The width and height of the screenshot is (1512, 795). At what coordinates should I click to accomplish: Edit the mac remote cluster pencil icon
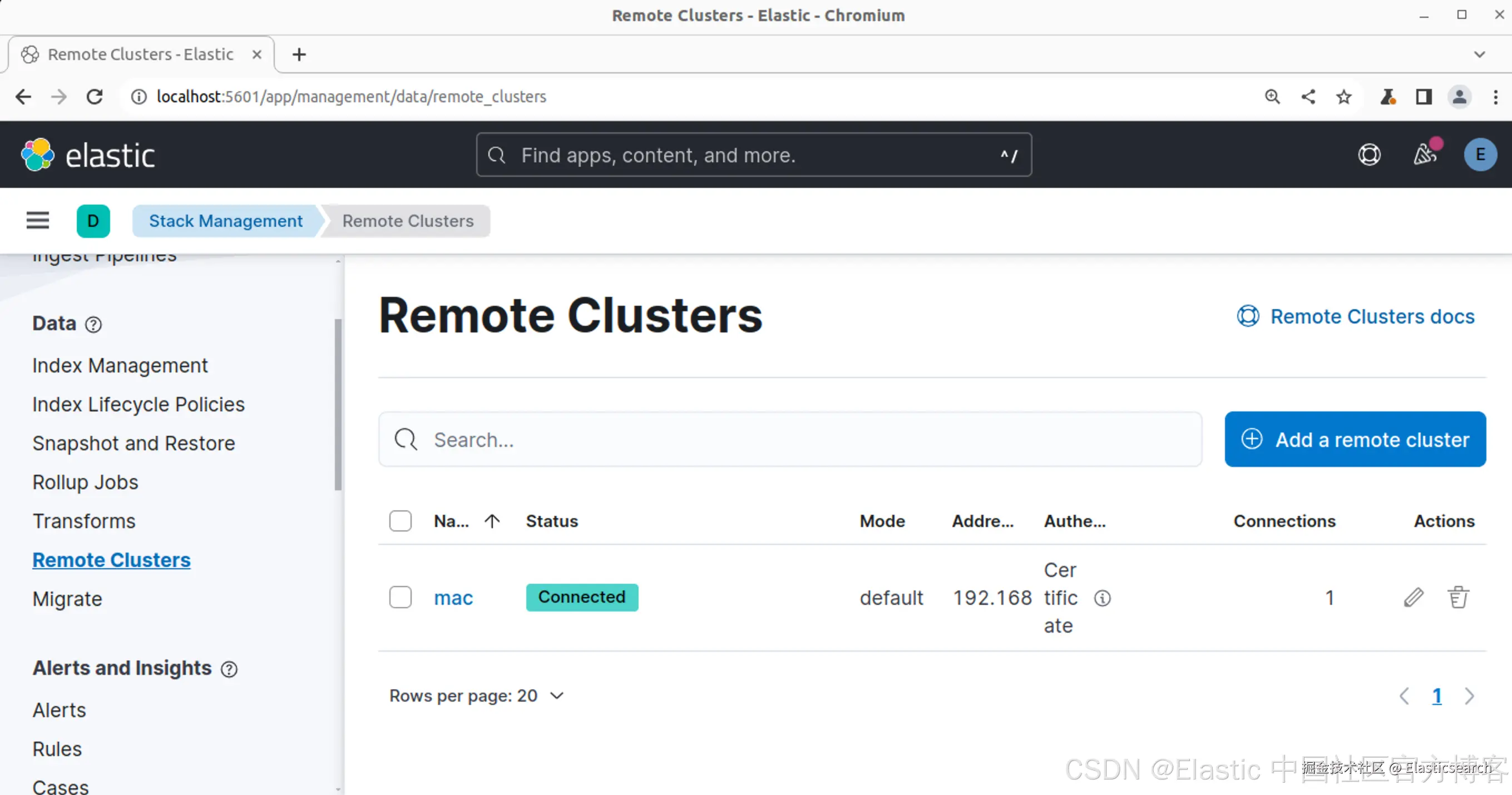click(1414, 597)
